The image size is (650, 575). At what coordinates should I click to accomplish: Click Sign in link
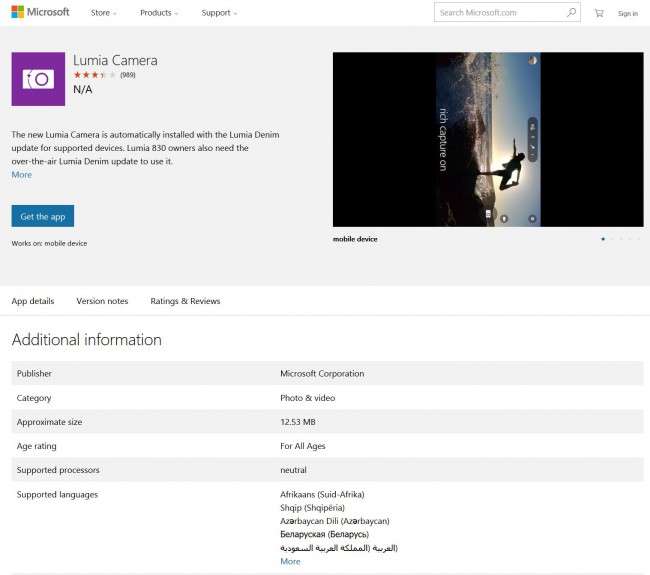pyautogui.click(x=627, y=13)
